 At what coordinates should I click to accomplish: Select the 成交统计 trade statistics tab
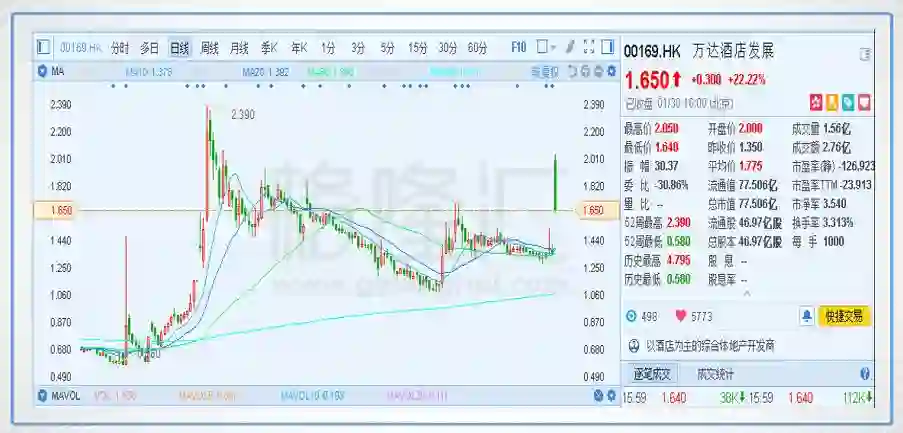(x=716, y=374)
